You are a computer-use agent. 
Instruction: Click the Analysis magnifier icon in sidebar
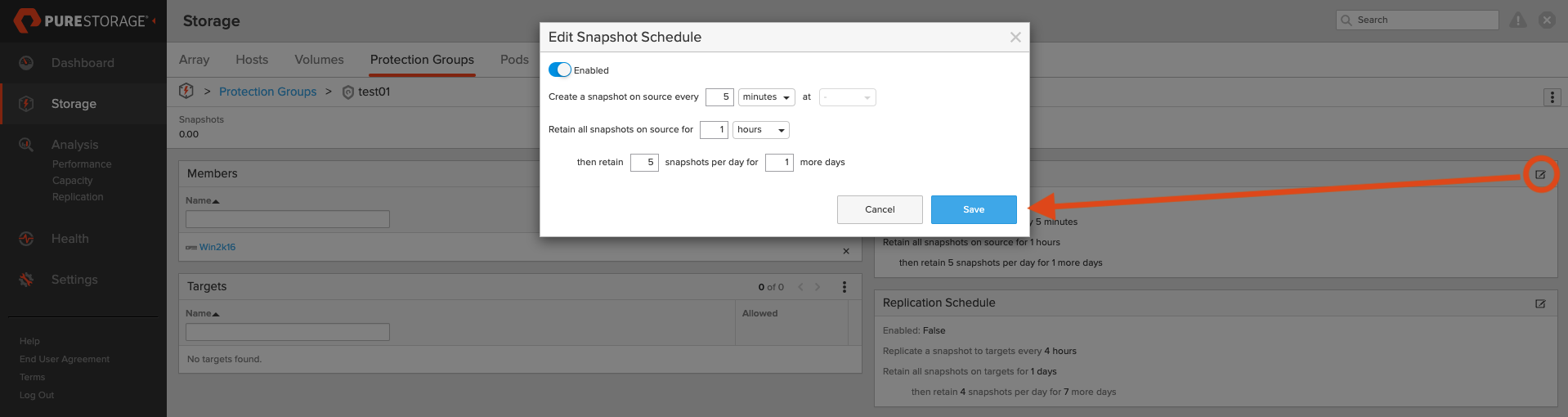click(26, 145)
